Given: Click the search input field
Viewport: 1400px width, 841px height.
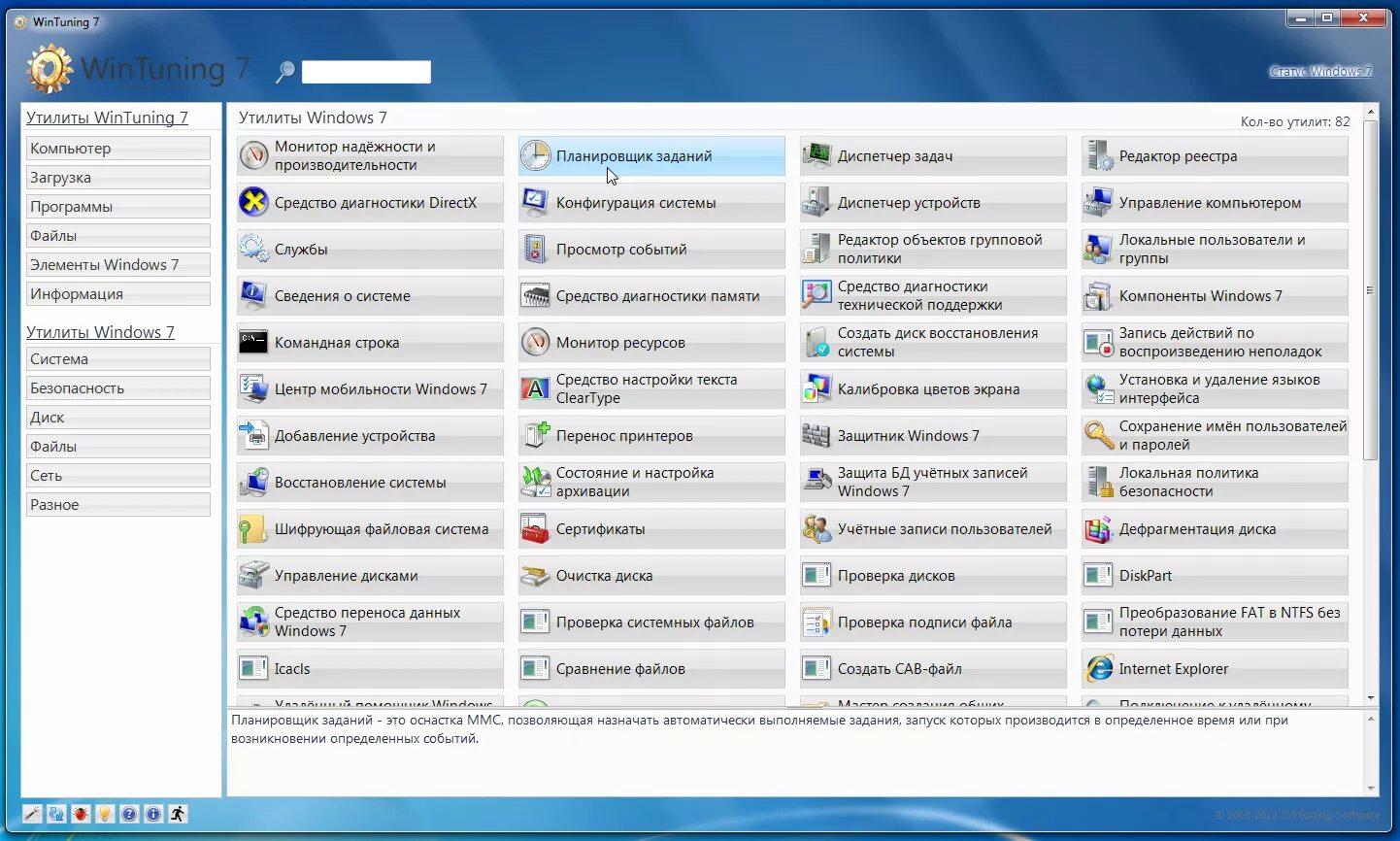Looking at the screenshot, I should (x=366, y=72).
